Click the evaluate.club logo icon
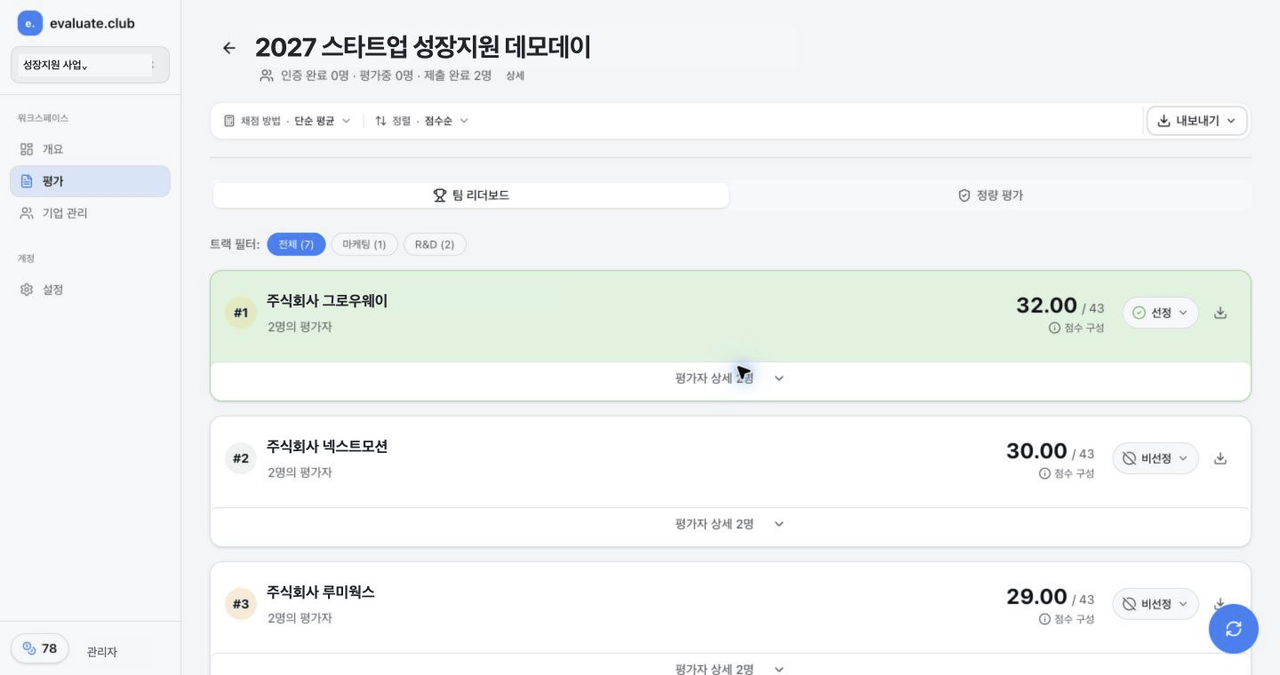Image resolution: width=1280 pixels, height=675 pixels. tap(30, 23)
